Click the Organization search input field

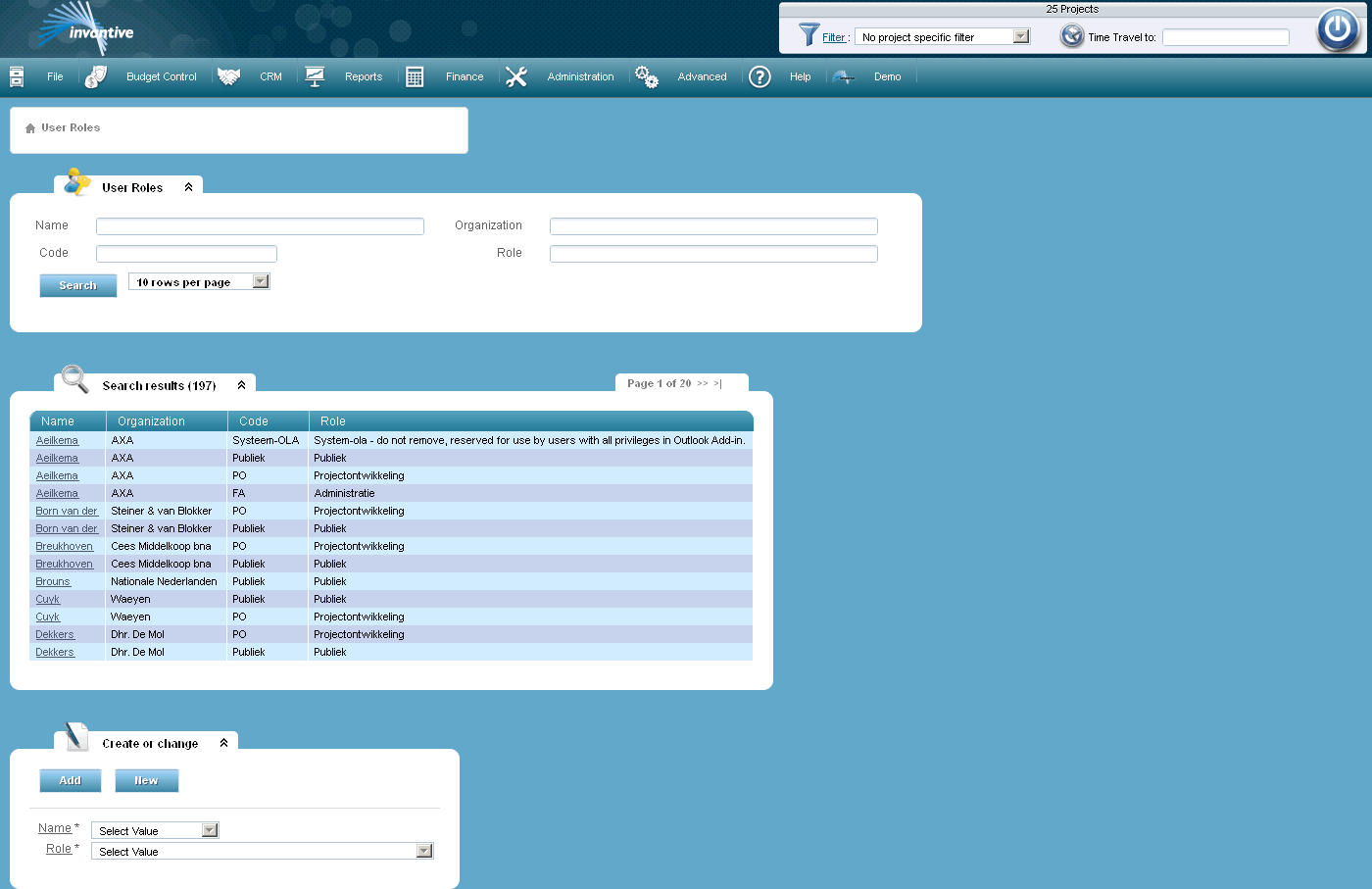713,226
